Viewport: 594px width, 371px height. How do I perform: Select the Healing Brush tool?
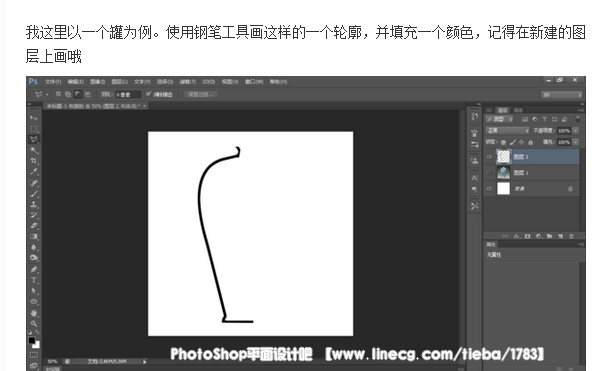tap(34, 183)
